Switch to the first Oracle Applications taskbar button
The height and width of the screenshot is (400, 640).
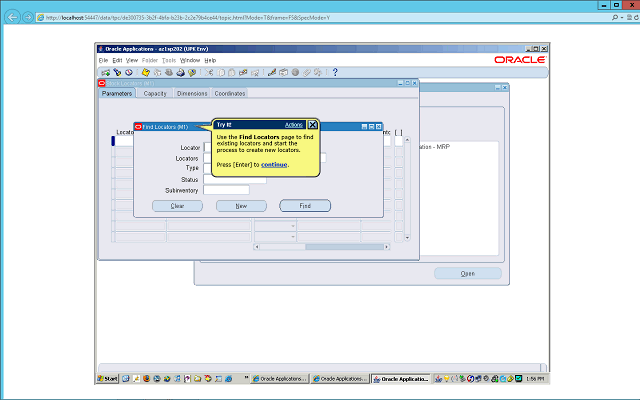click(280, 379)
